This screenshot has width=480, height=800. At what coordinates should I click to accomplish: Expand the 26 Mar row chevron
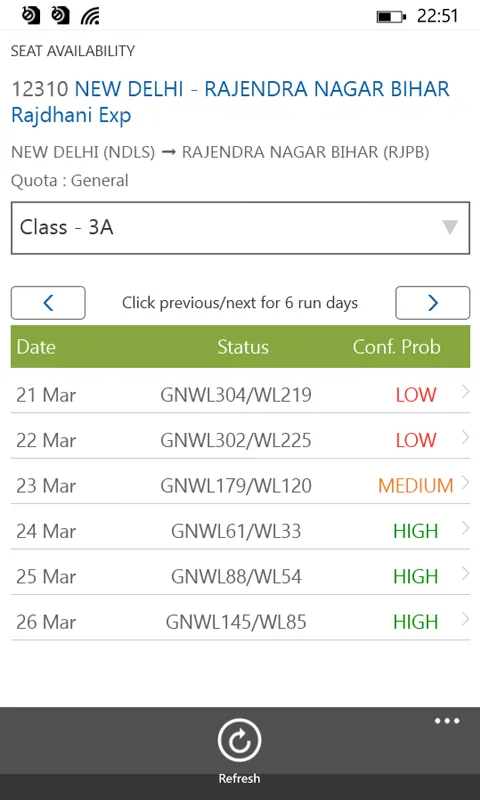point(465,619)
